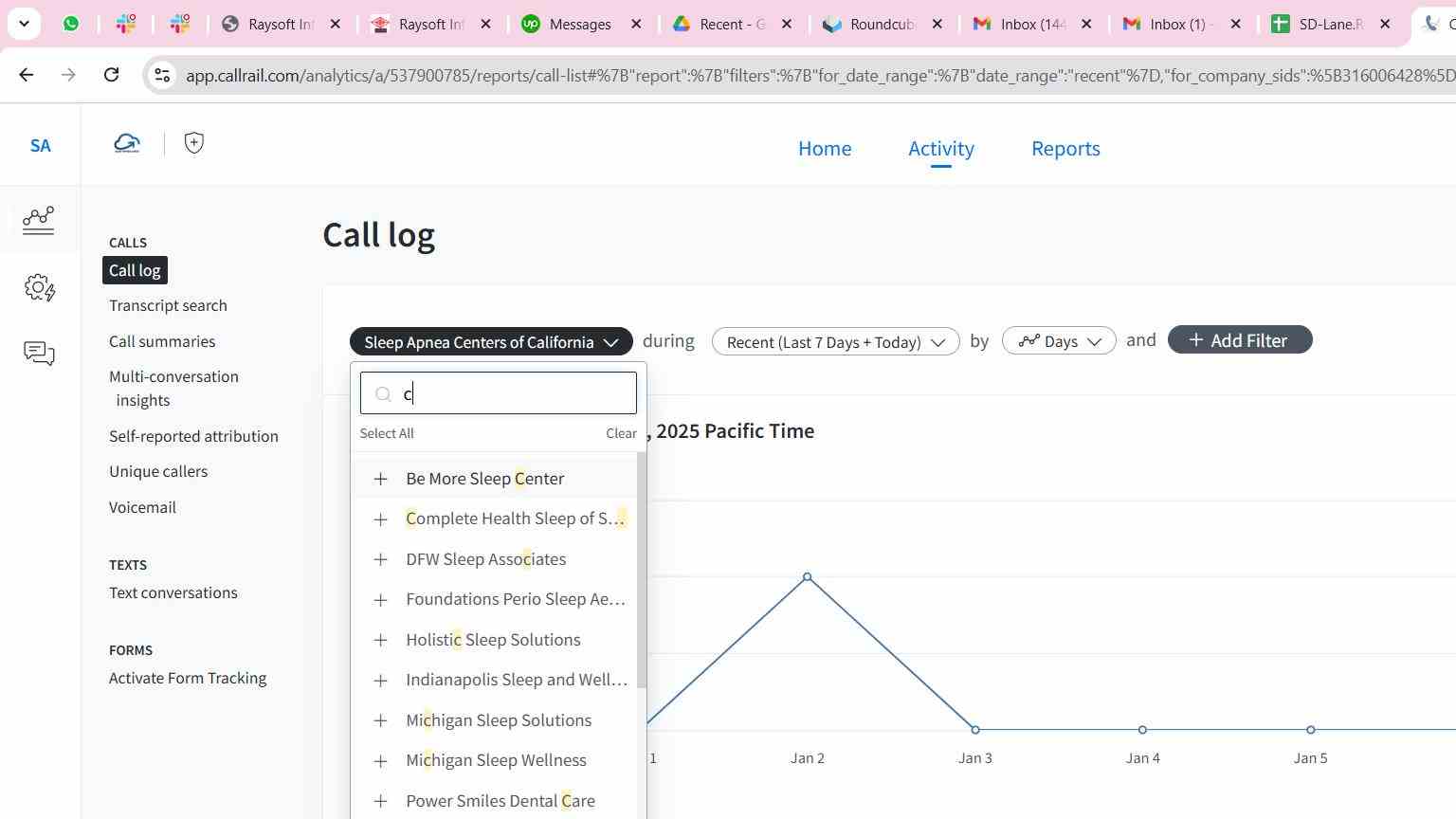Select Michigan Sleep Wellness text
This screenshot has height=819, width=1456.
click(x=496, y=760)
